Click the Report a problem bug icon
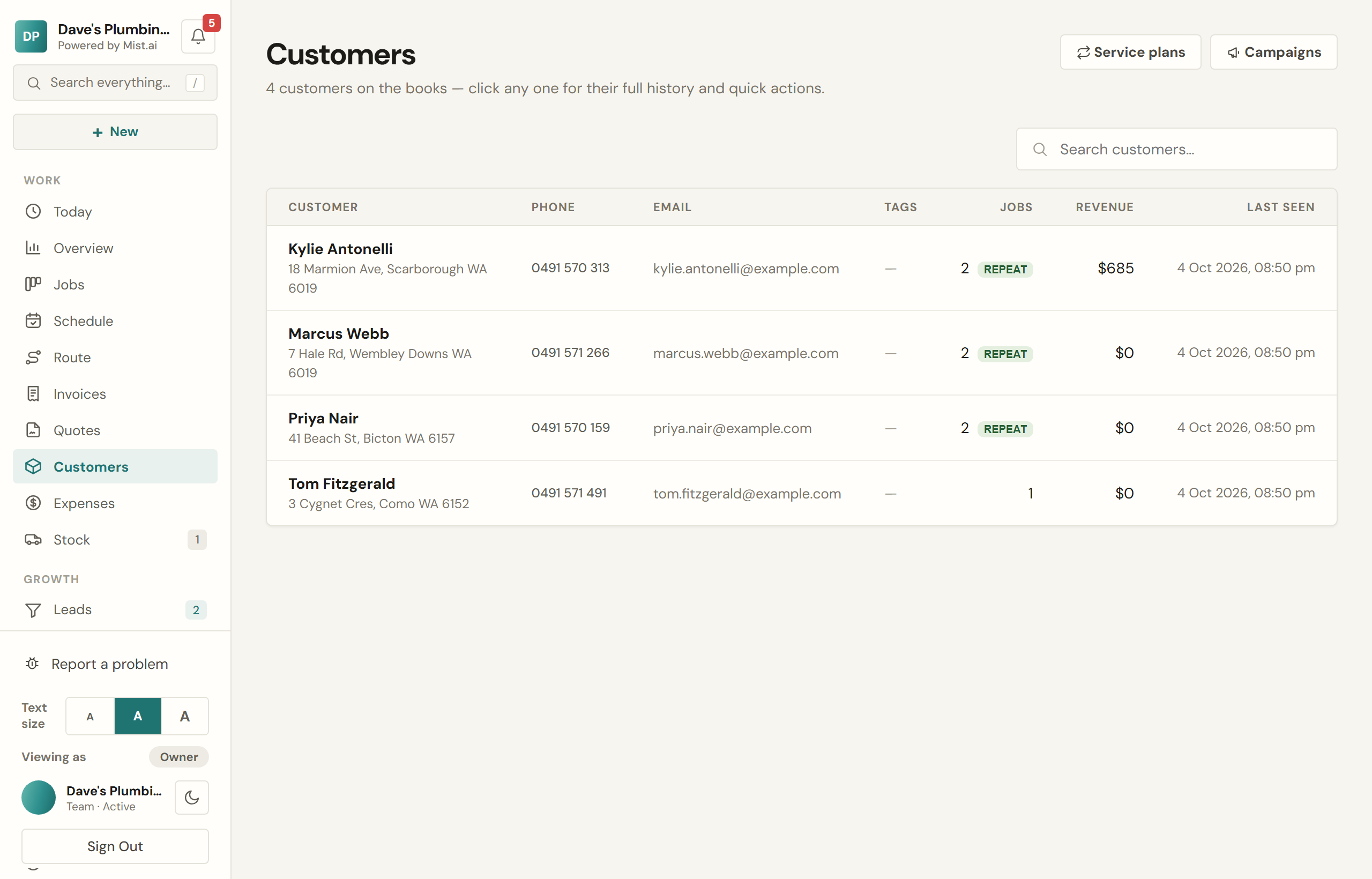 tap(33, 664)
